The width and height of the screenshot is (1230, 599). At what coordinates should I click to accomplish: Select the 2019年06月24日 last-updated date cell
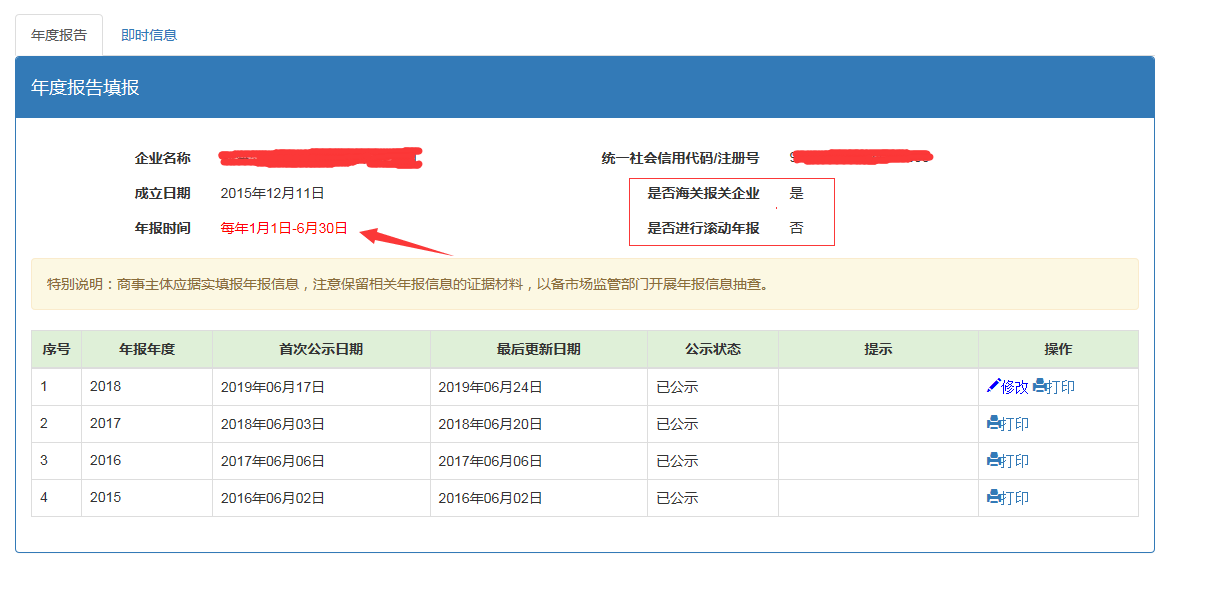tap(490, 387)
